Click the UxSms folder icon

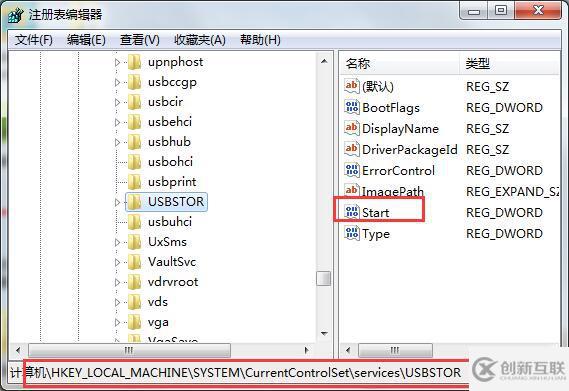[x=134, y=242]
